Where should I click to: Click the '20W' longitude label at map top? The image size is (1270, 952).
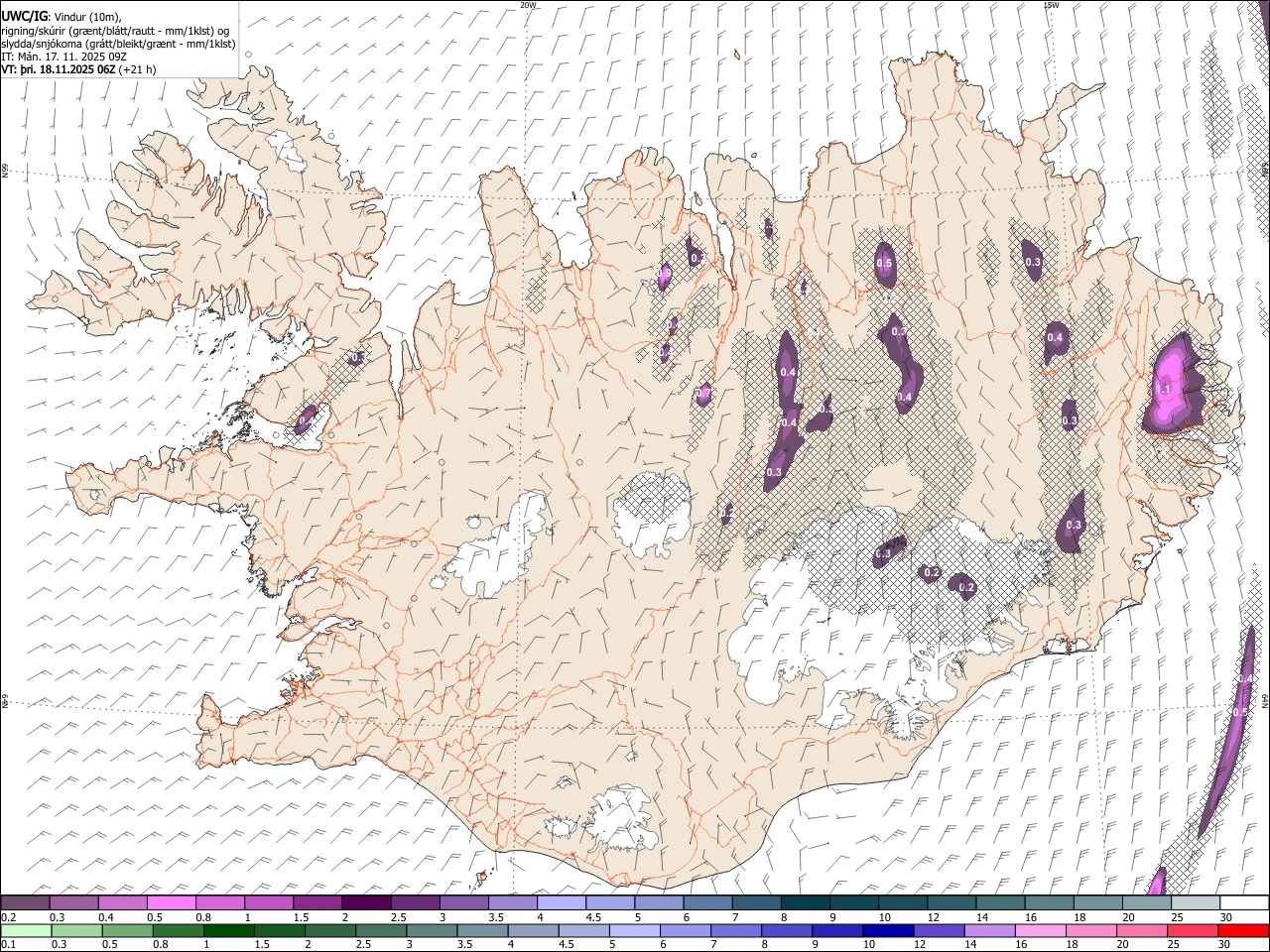pyautogui.click(x=528, y=5)
